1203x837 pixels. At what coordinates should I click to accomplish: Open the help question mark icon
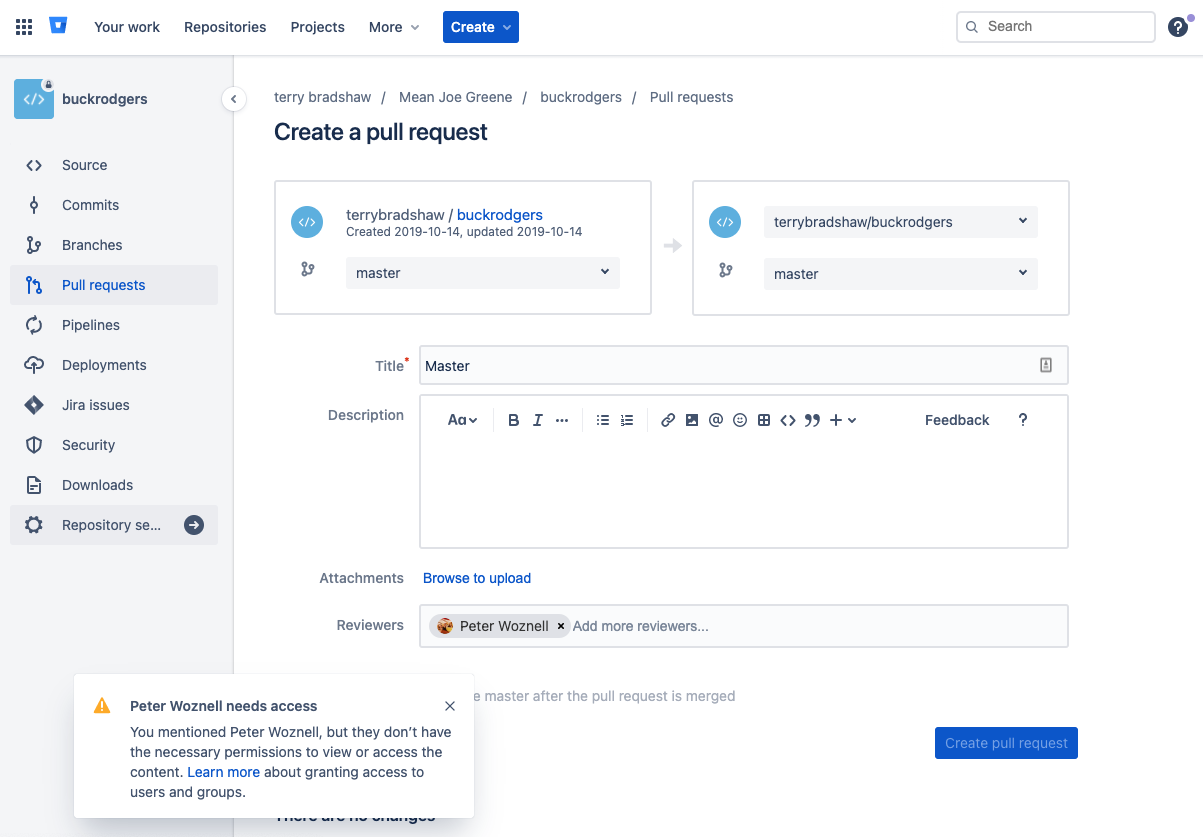(x=1178, y=27)
